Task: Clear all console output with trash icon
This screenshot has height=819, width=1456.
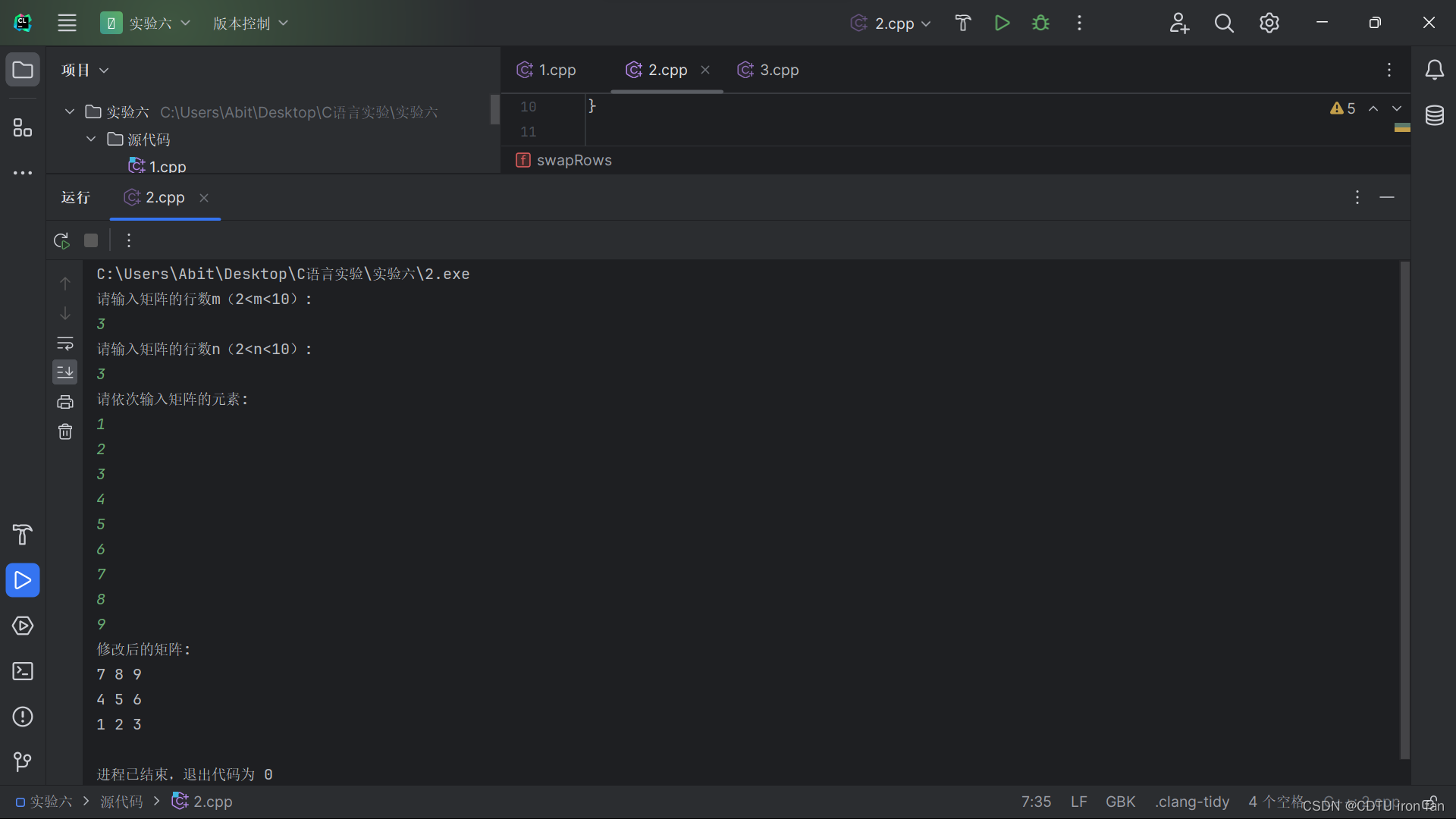Action: pyautogui.click(x=65, y=431)
